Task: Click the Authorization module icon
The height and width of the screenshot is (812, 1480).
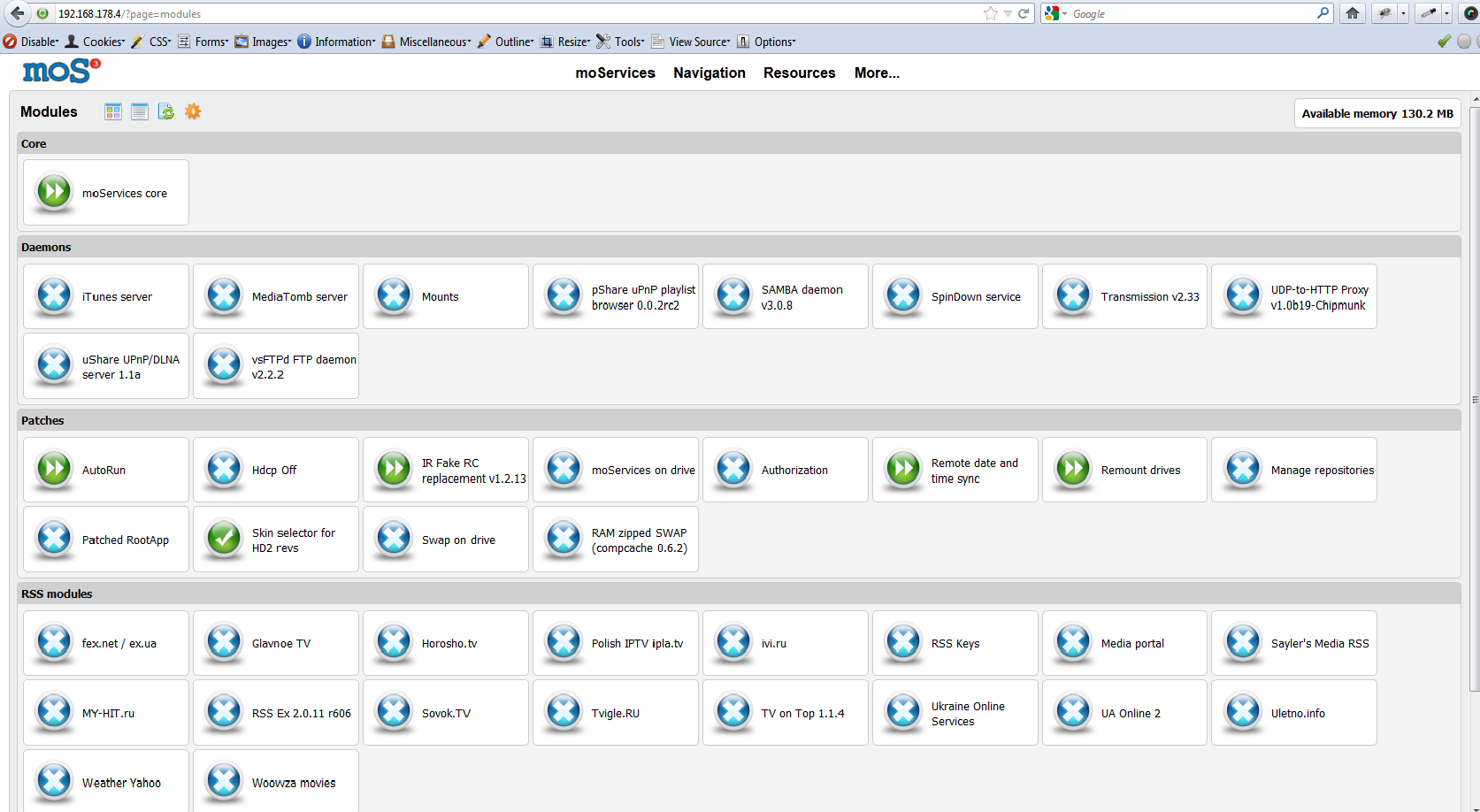Action: point(733,469)
